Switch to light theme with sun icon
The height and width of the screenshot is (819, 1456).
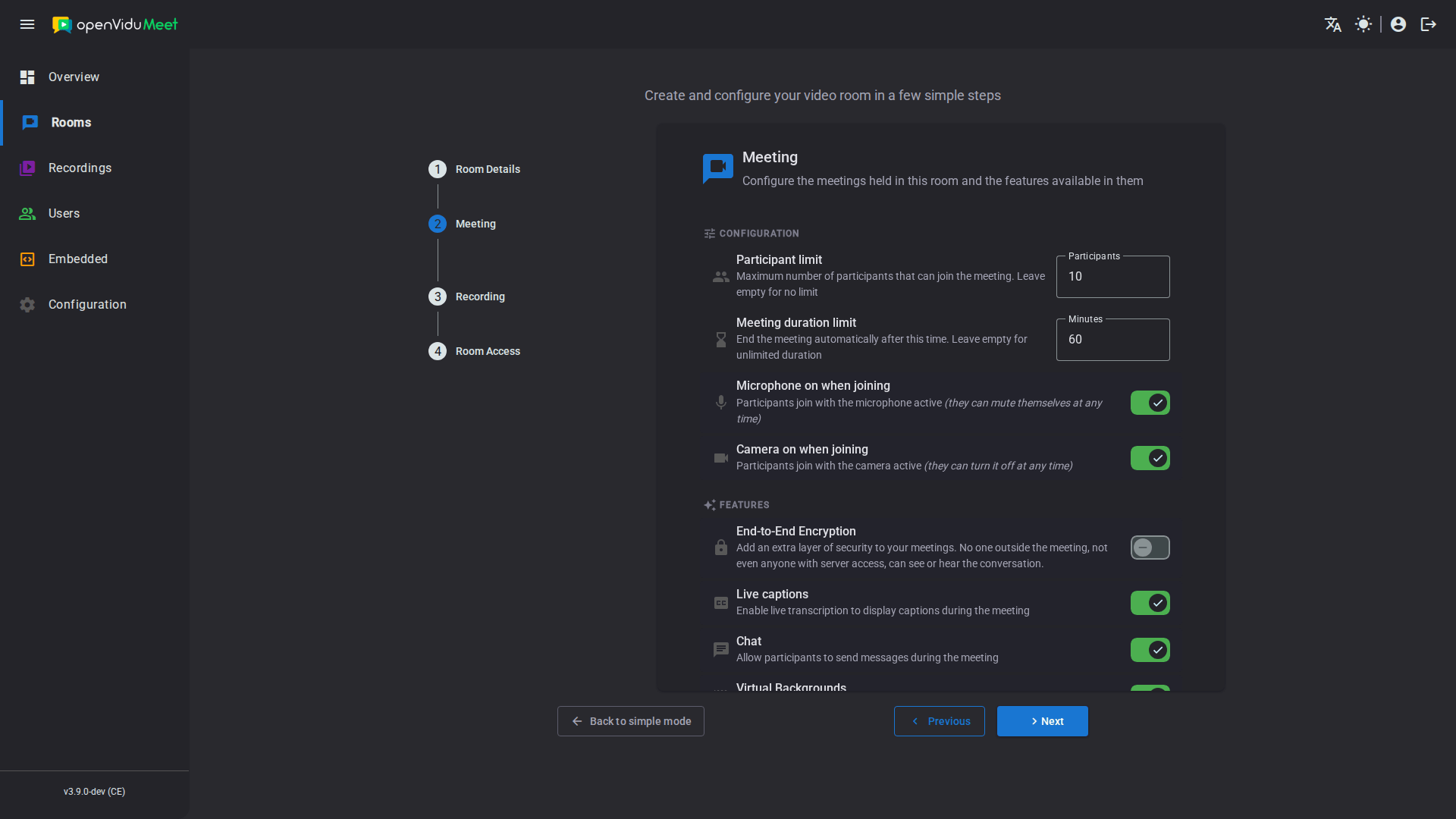click(x=1363, y=24)
